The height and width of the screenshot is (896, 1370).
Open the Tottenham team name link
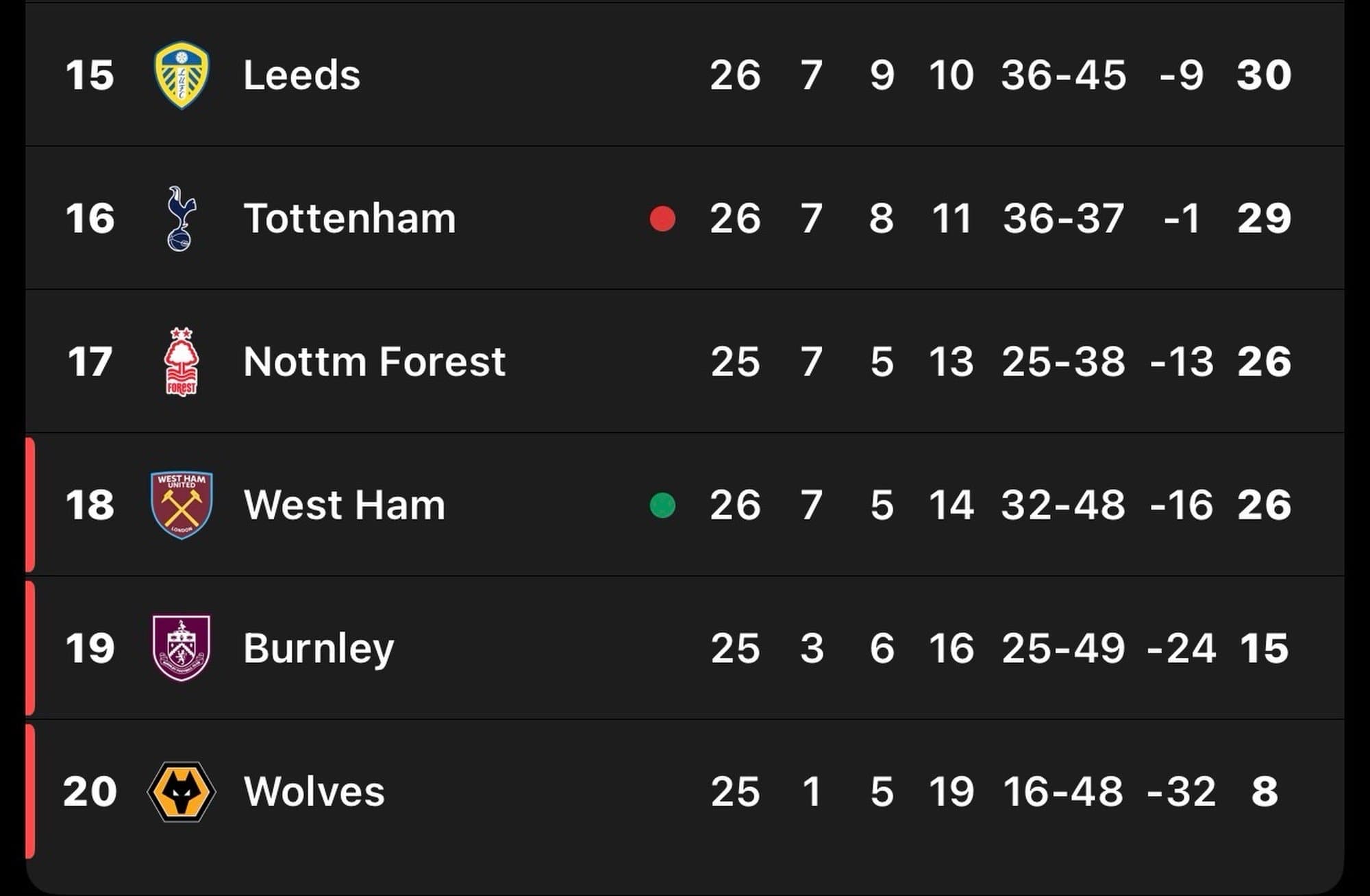pyautogui.click(x=349, y=219)
